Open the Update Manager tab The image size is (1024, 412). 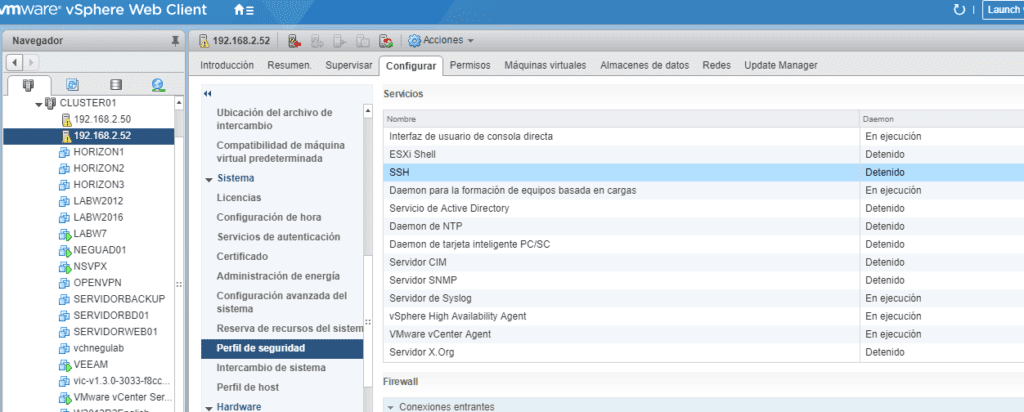(780, 65)
